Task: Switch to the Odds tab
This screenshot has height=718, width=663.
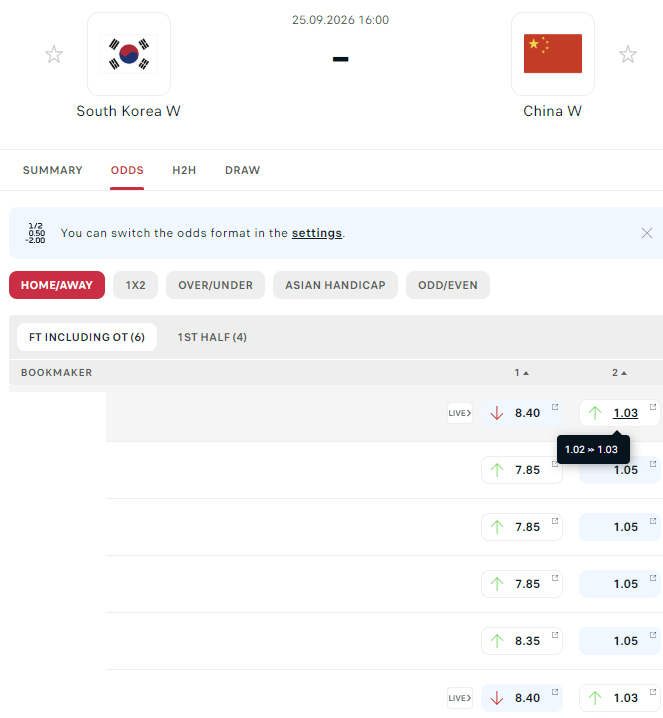Action: pos(127,170)
